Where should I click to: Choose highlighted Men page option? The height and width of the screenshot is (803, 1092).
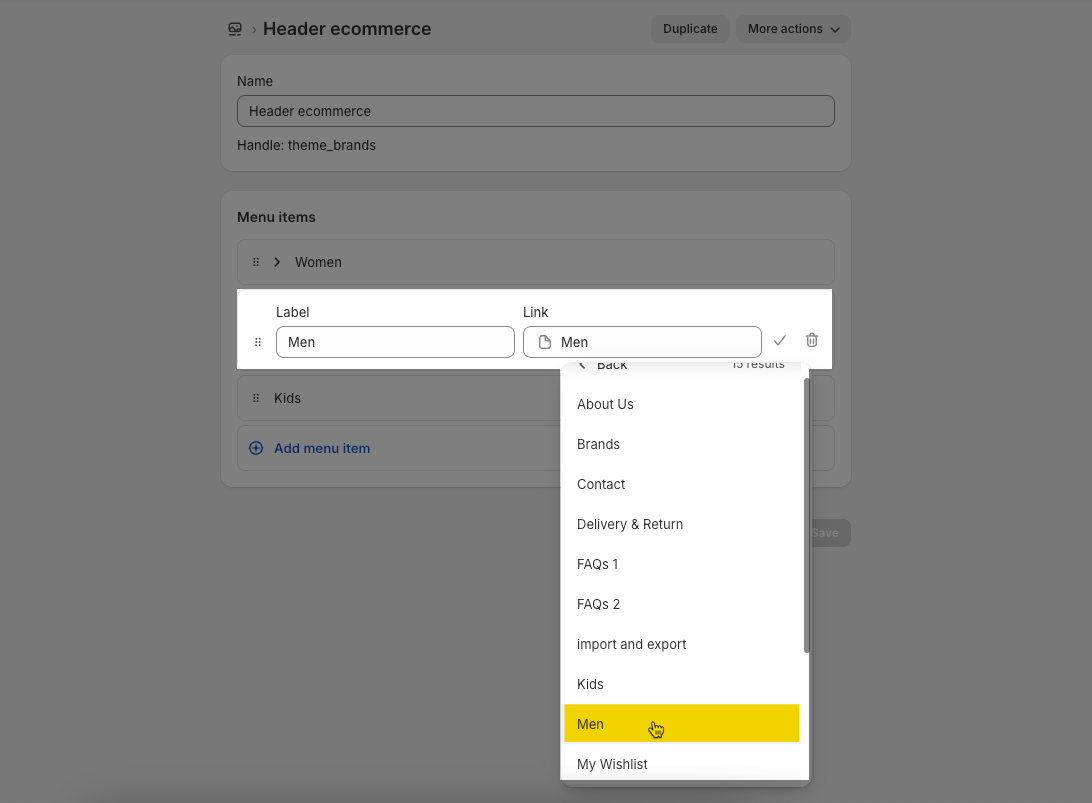coord(682,724)
